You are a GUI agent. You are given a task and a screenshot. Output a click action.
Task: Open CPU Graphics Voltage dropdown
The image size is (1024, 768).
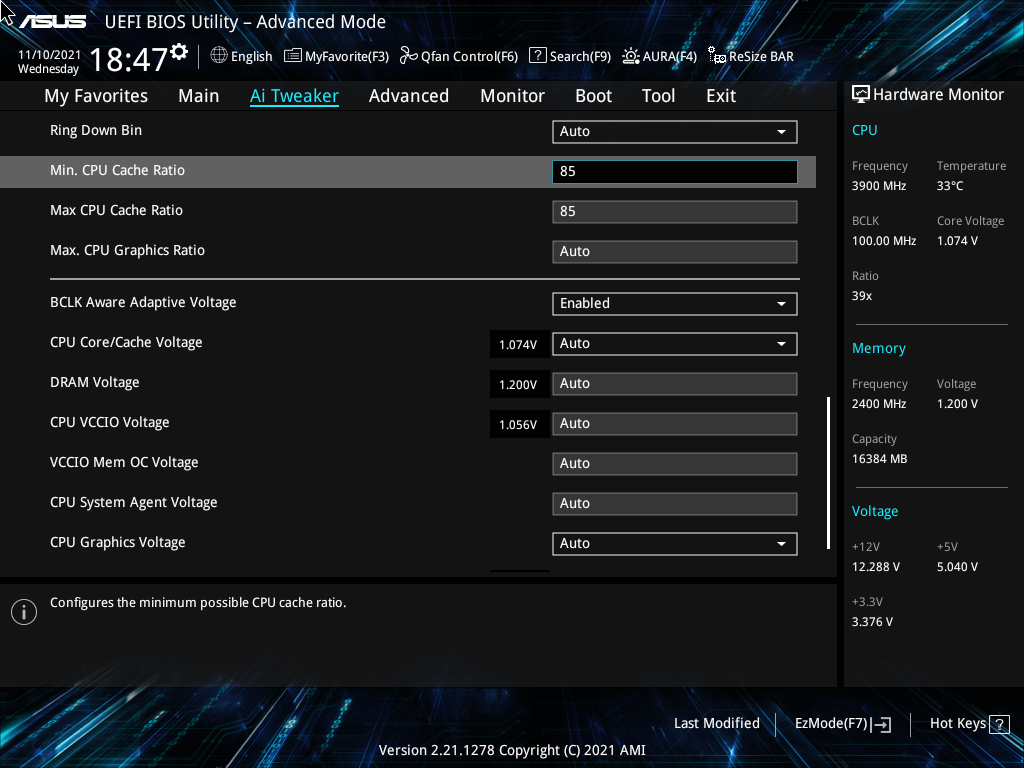tap(675, 543)
